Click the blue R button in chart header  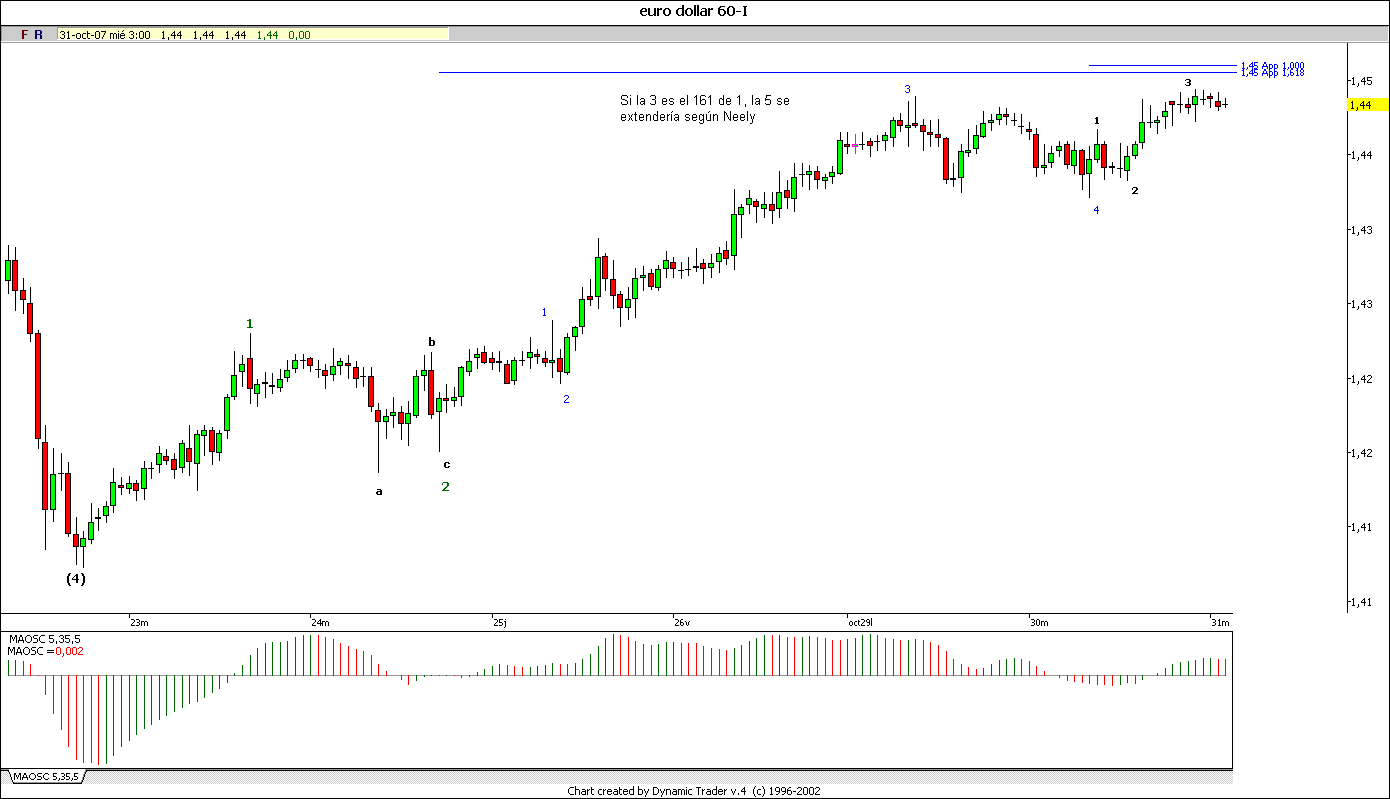38,34
